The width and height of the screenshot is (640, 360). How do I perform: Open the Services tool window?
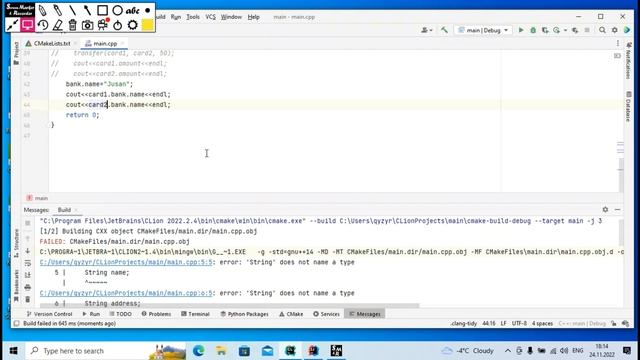327,314
